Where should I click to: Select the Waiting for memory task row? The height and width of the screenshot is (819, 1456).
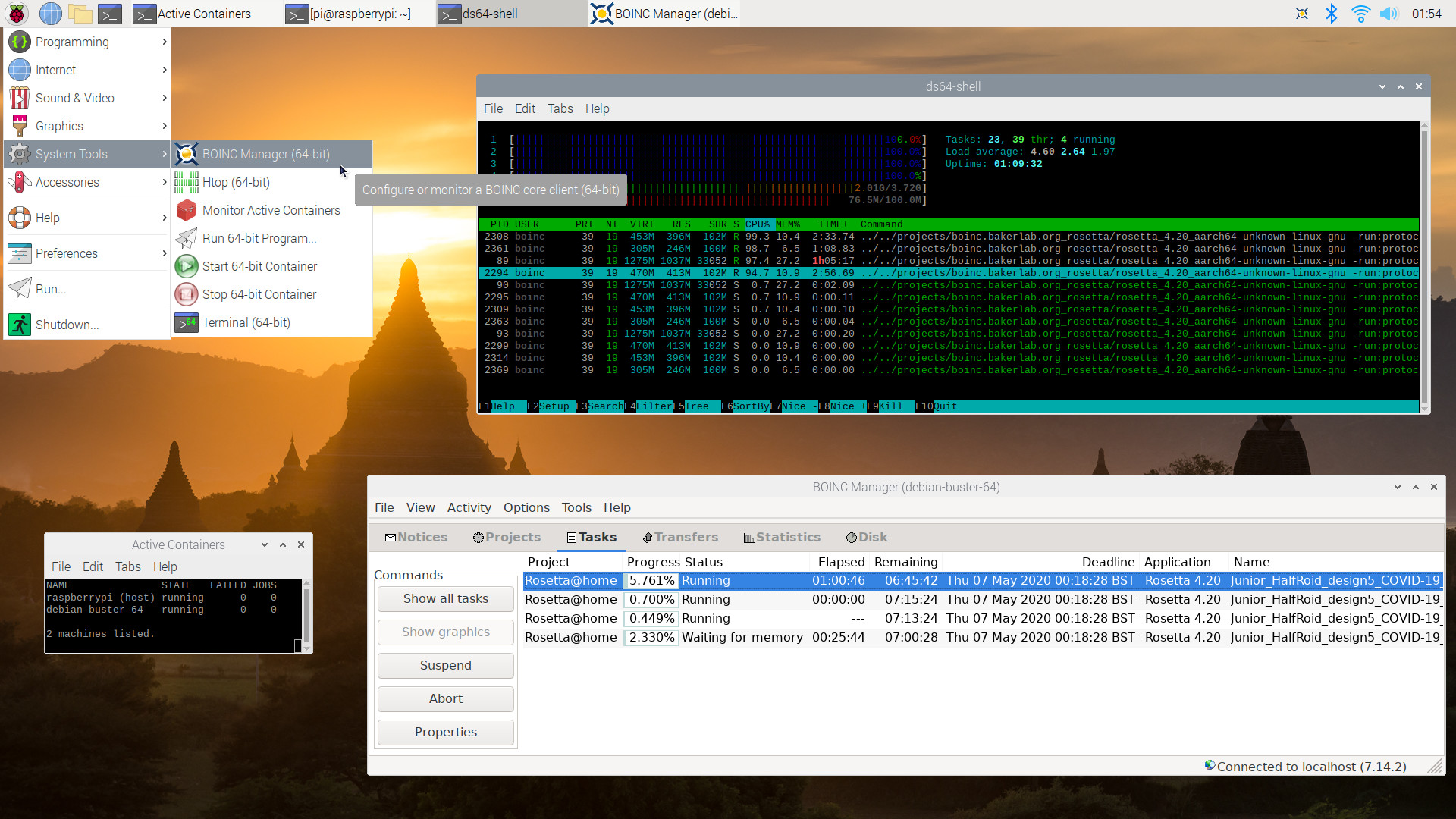click(x=742, y=637)
